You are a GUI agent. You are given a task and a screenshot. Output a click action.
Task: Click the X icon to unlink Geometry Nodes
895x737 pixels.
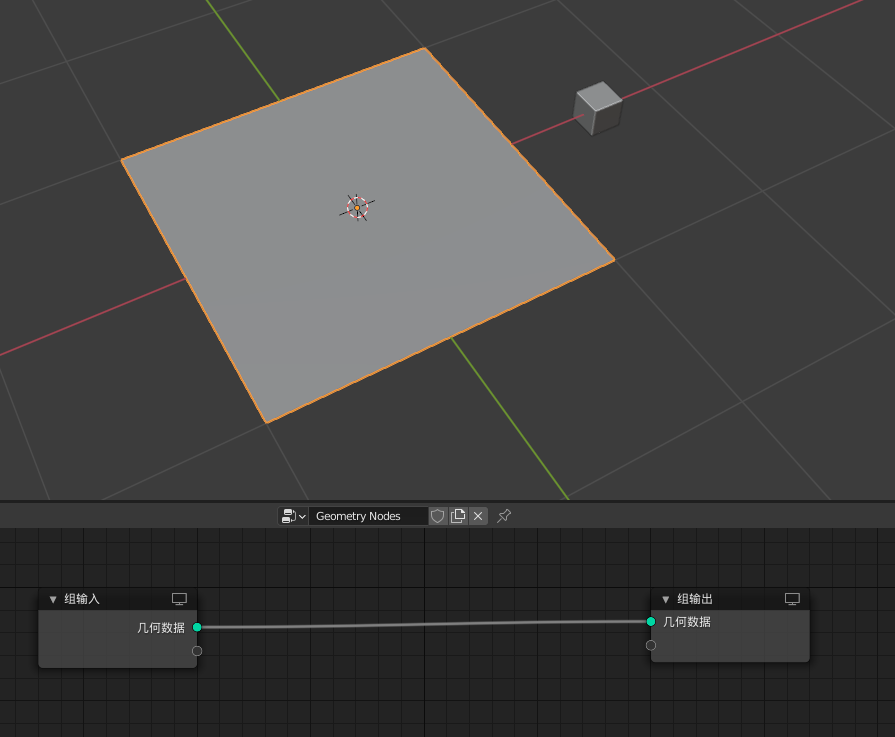pyautogui.click(x=478, y=515)
